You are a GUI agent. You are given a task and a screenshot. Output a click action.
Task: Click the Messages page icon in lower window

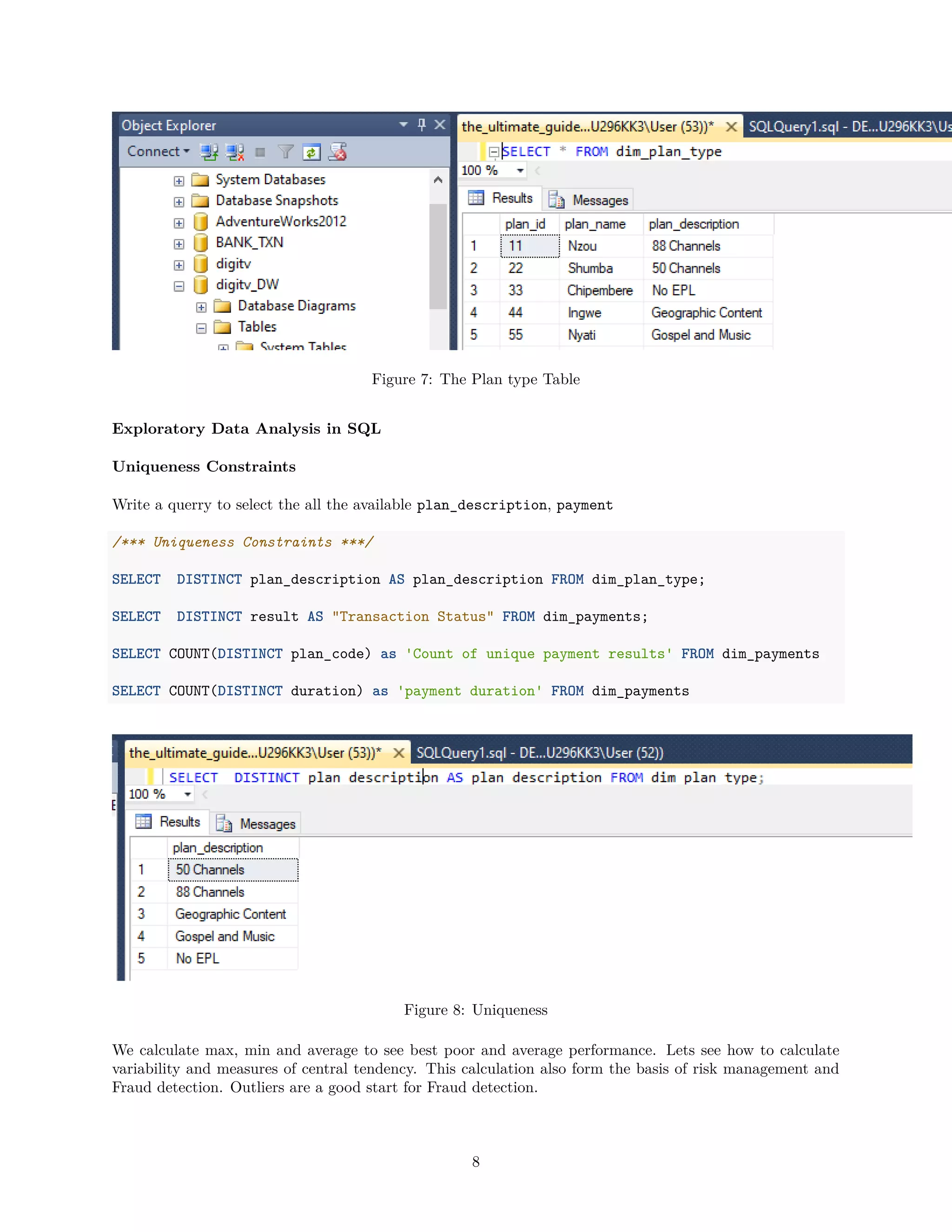224,824
